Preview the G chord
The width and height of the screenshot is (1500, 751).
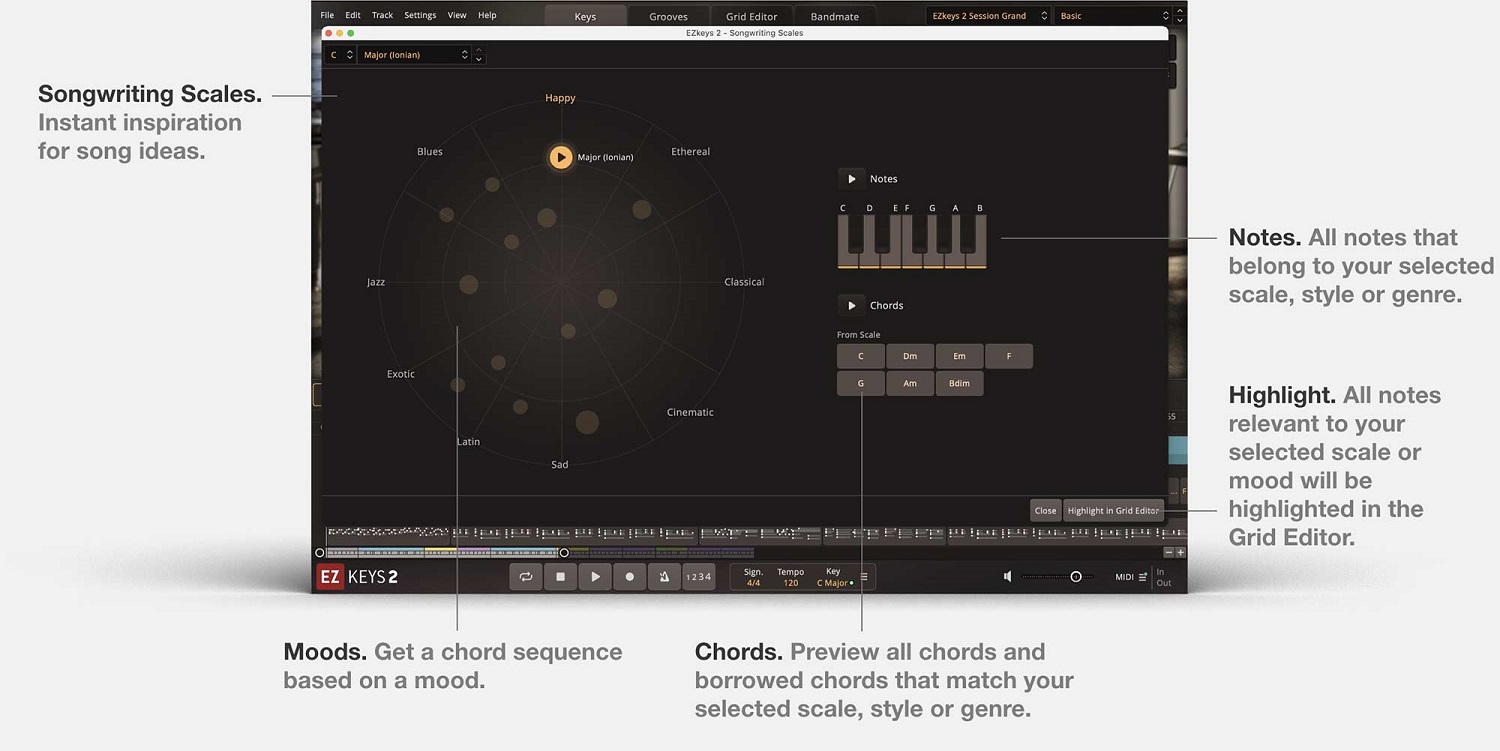861,383
